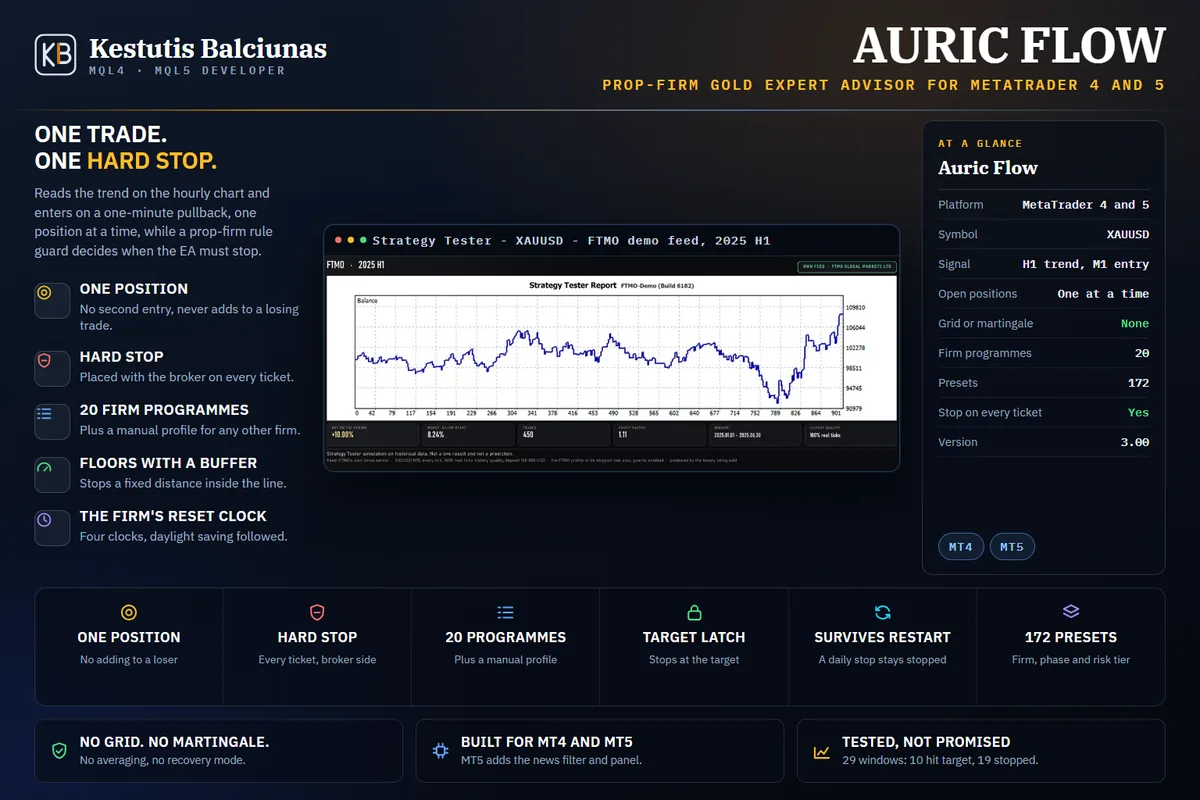
Task: Click the 172 Presets card title
Action: (x=1071, y=637)
